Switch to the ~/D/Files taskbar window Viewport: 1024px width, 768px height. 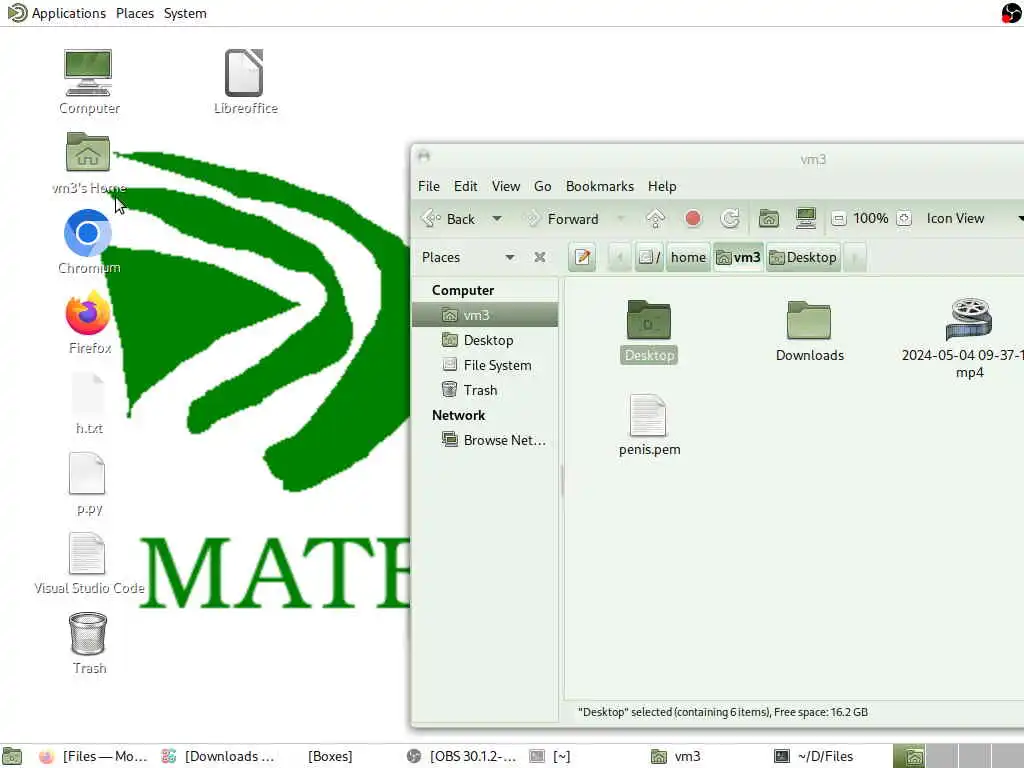click(814, 756)
